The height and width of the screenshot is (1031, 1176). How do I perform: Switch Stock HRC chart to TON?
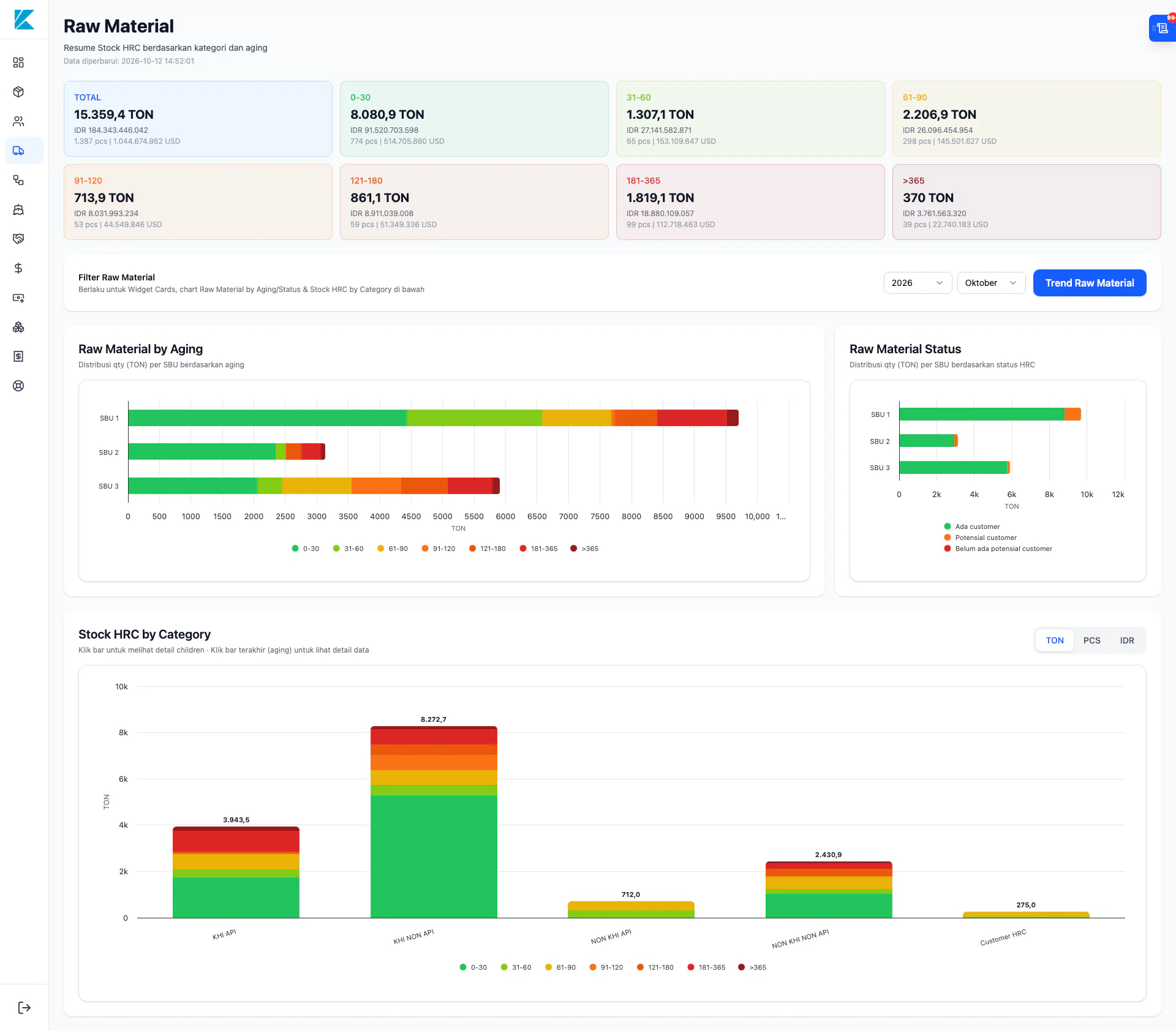1055,640
